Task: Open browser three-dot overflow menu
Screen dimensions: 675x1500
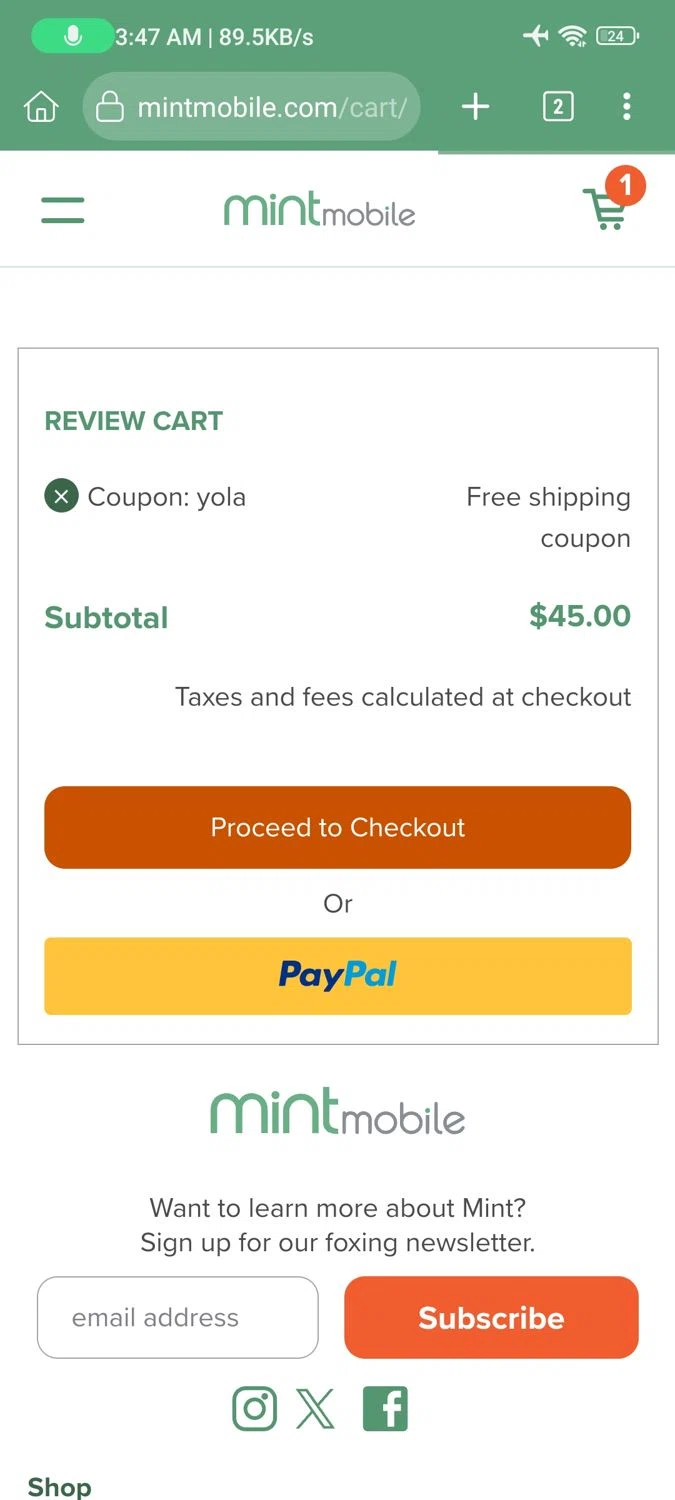Action: pyautogui.click(x=626, y=106)
